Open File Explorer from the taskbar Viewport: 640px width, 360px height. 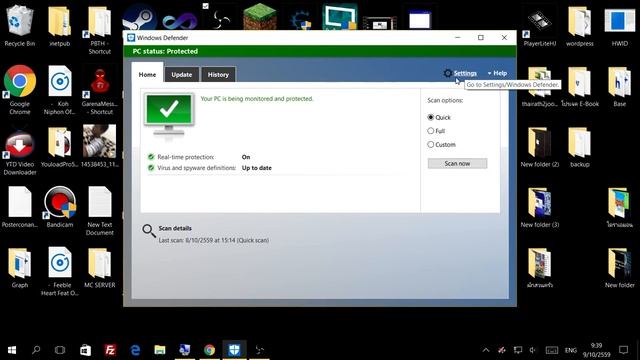point(160,350)
